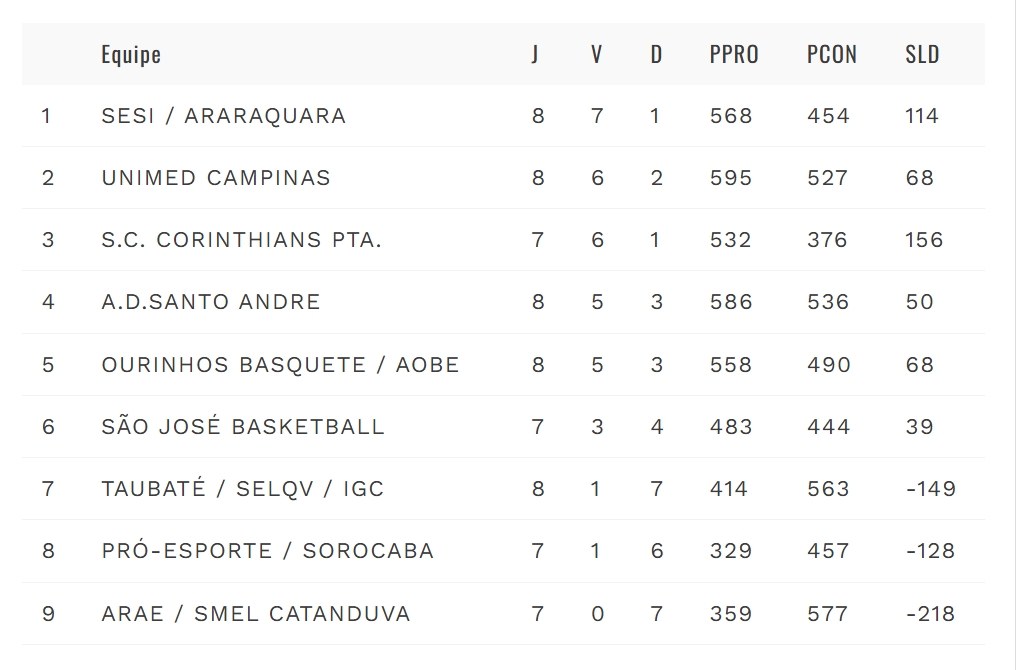The height and width of the screenshot is (670, 1035).
Task: Click rank number 7 in the standings
Action: 47,489
